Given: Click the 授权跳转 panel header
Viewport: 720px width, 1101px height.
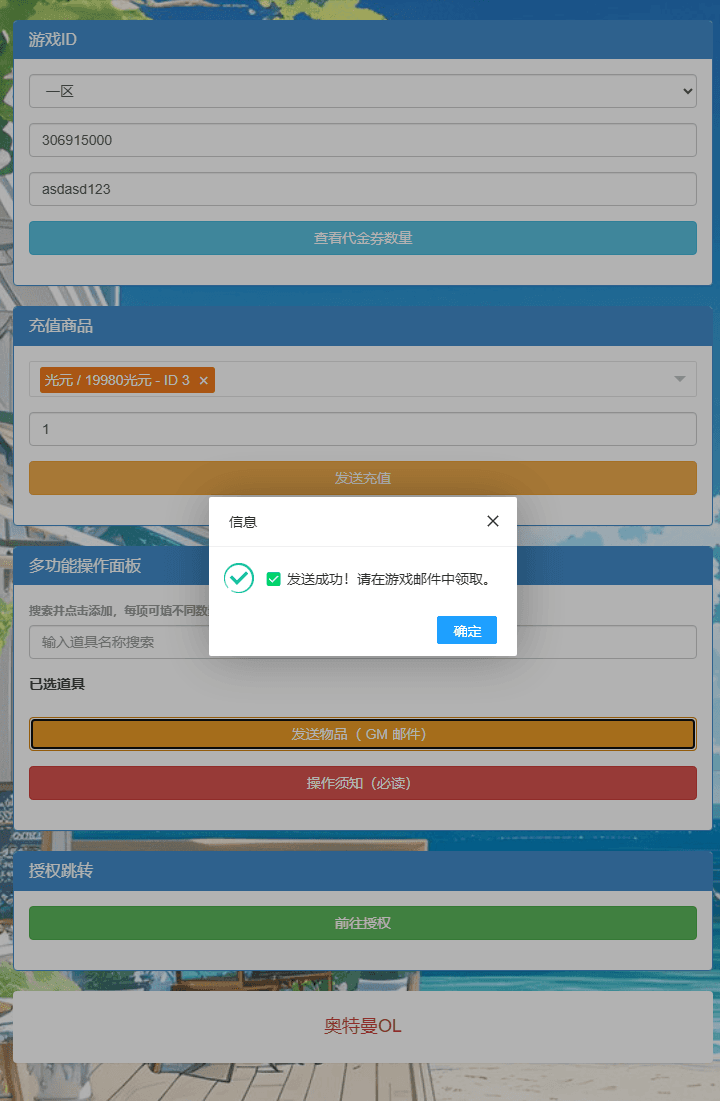Looking at the screenshot, I should (362, 871).
